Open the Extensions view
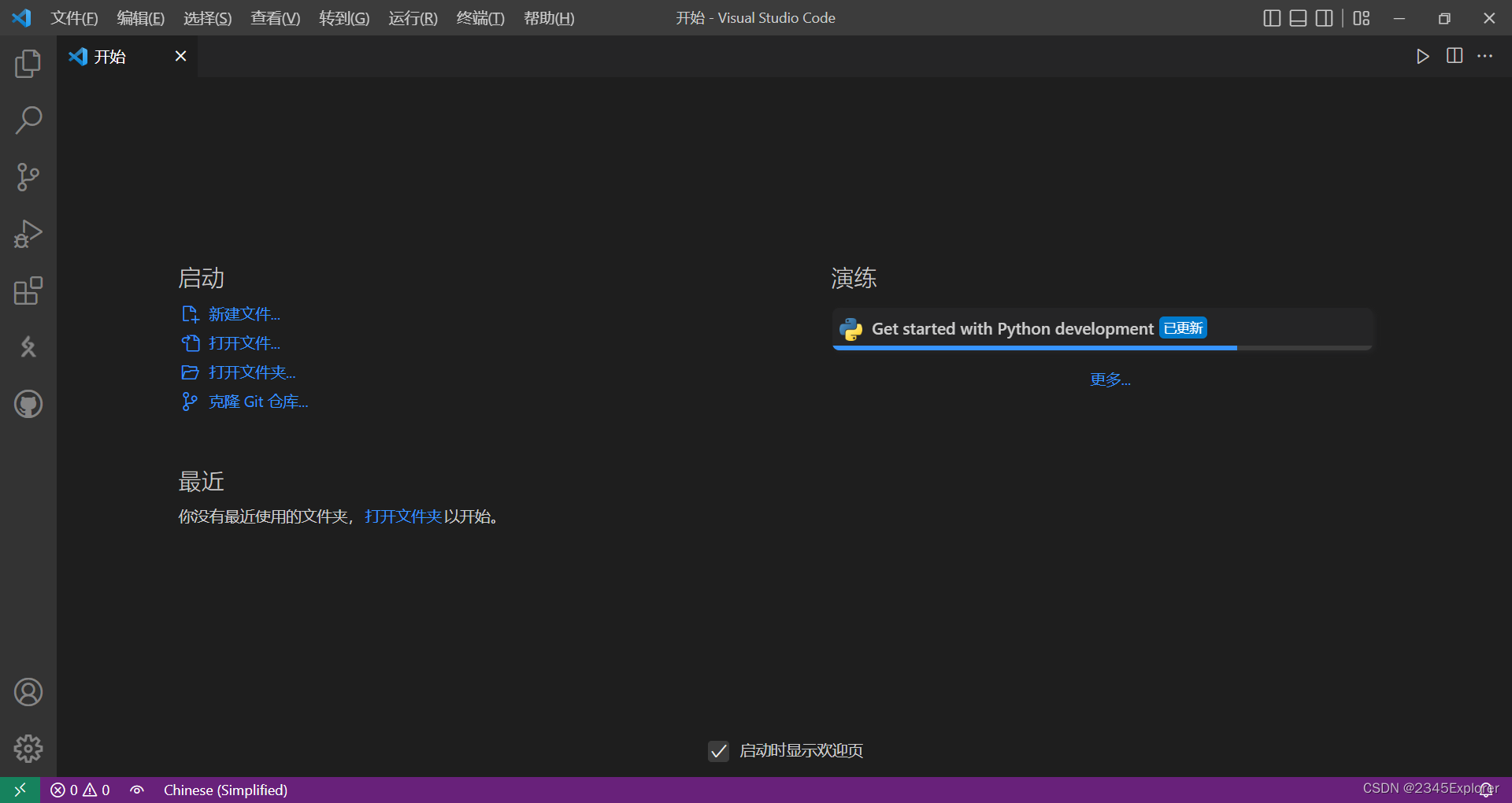 28,290
